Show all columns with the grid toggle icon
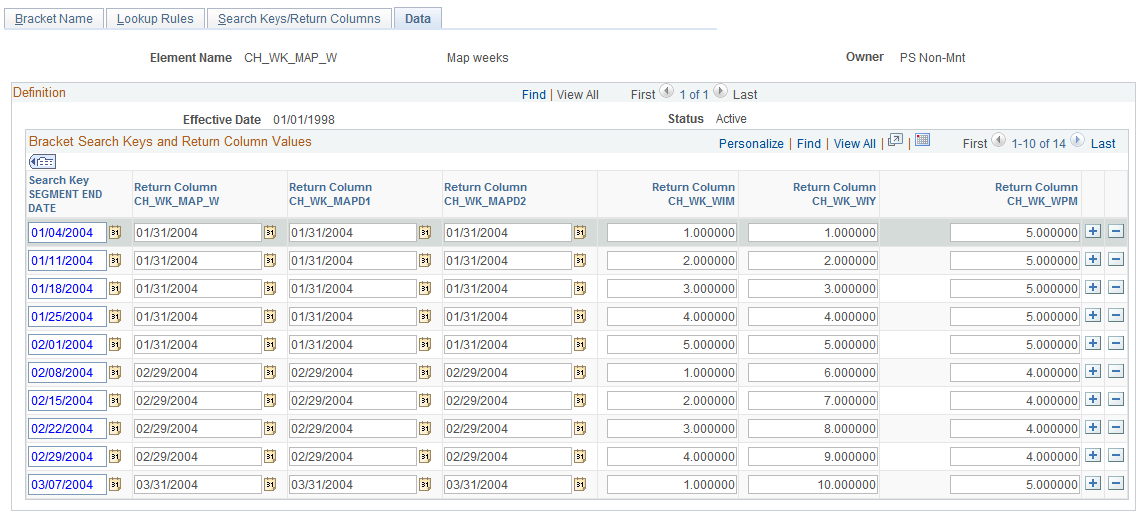This screenshot has height=517, width=1141. (42, 162)
